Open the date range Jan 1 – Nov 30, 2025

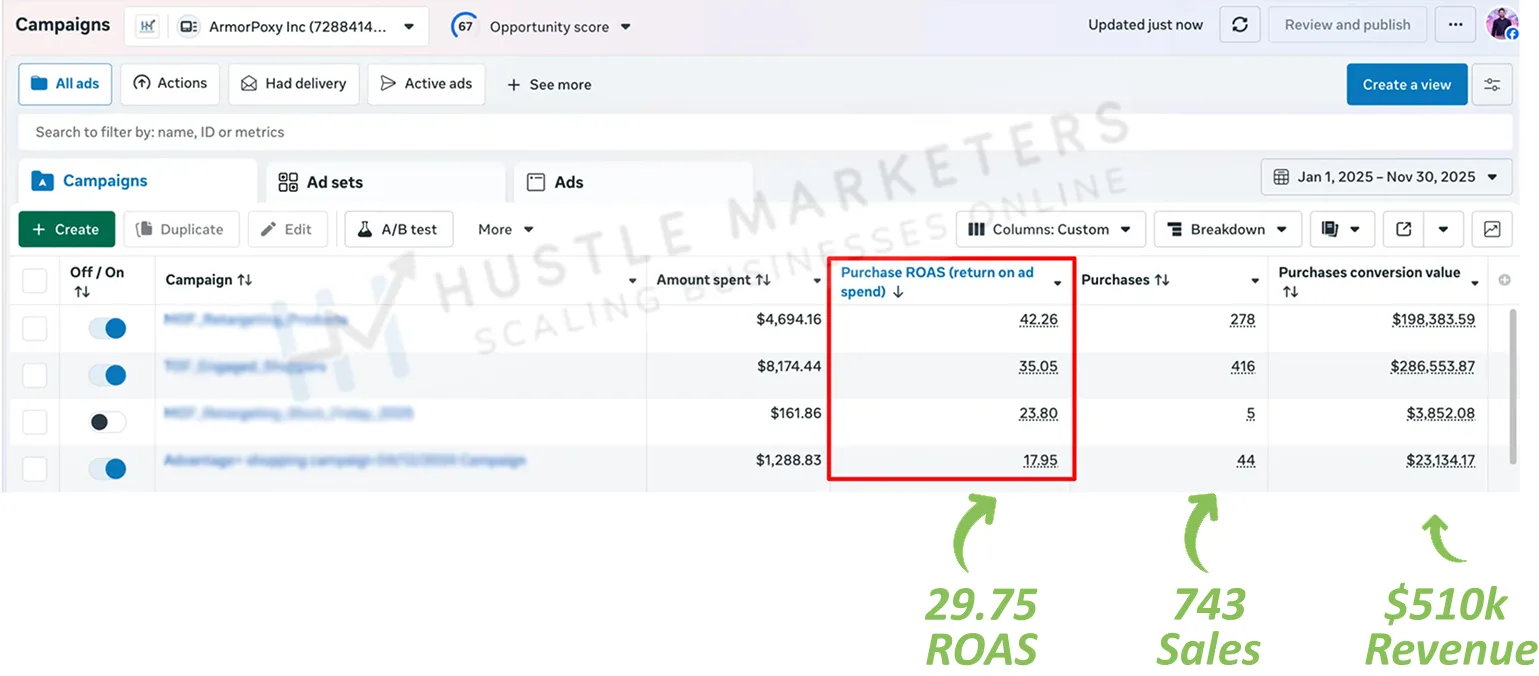tap(1386, 177)
